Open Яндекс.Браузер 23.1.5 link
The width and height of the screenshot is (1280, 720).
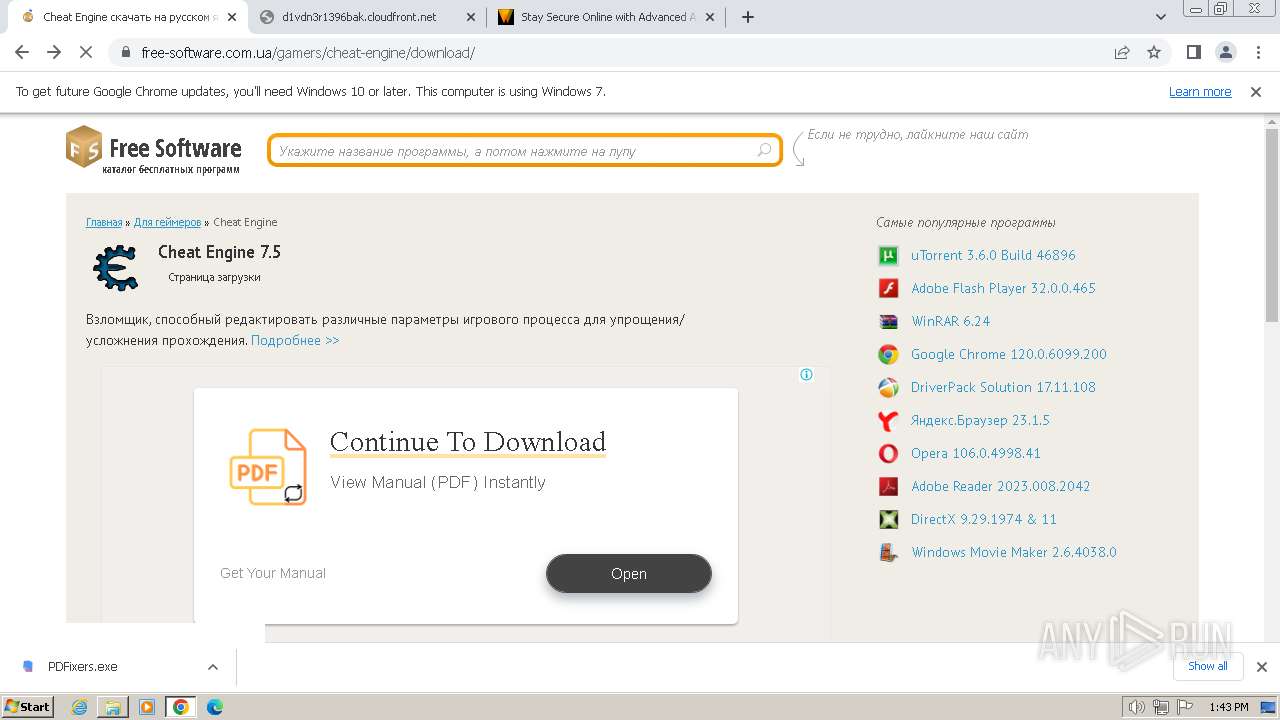(980, 420)
